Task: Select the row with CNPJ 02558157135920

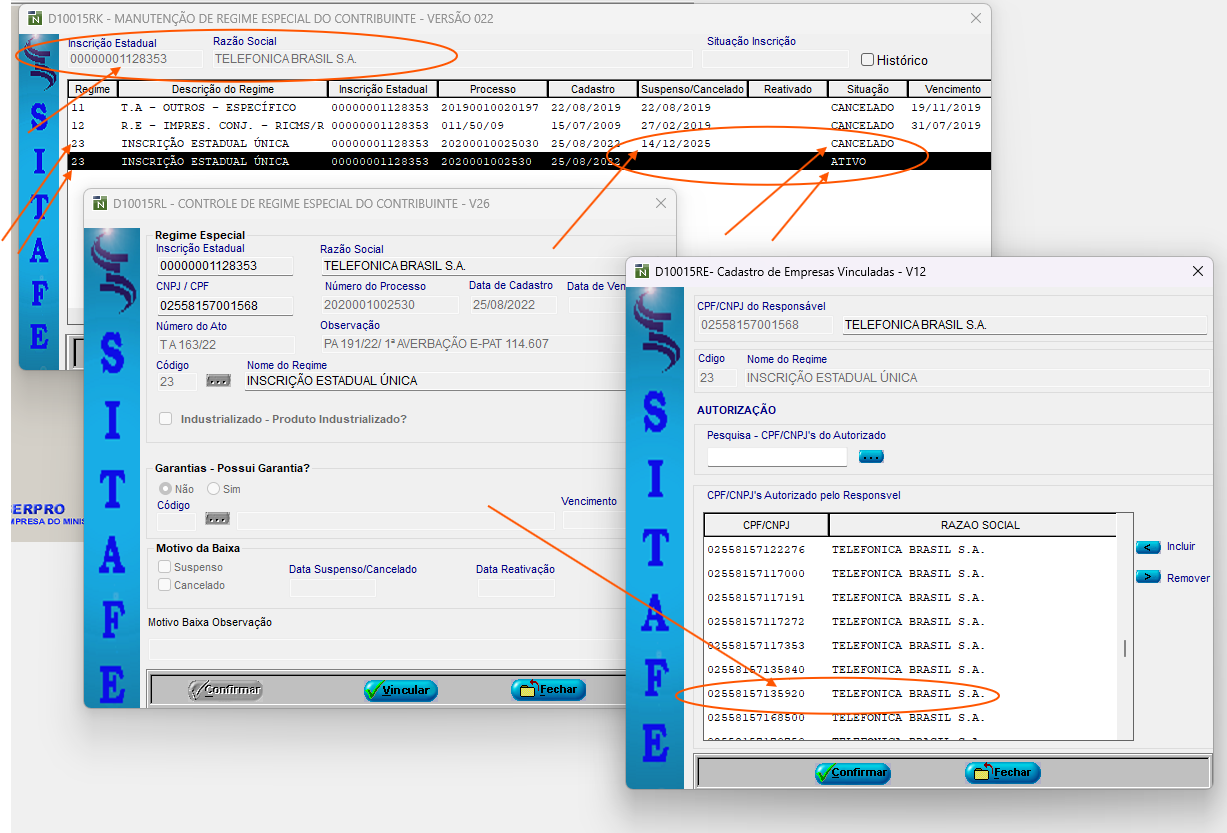Action: [x=845, y=693]
